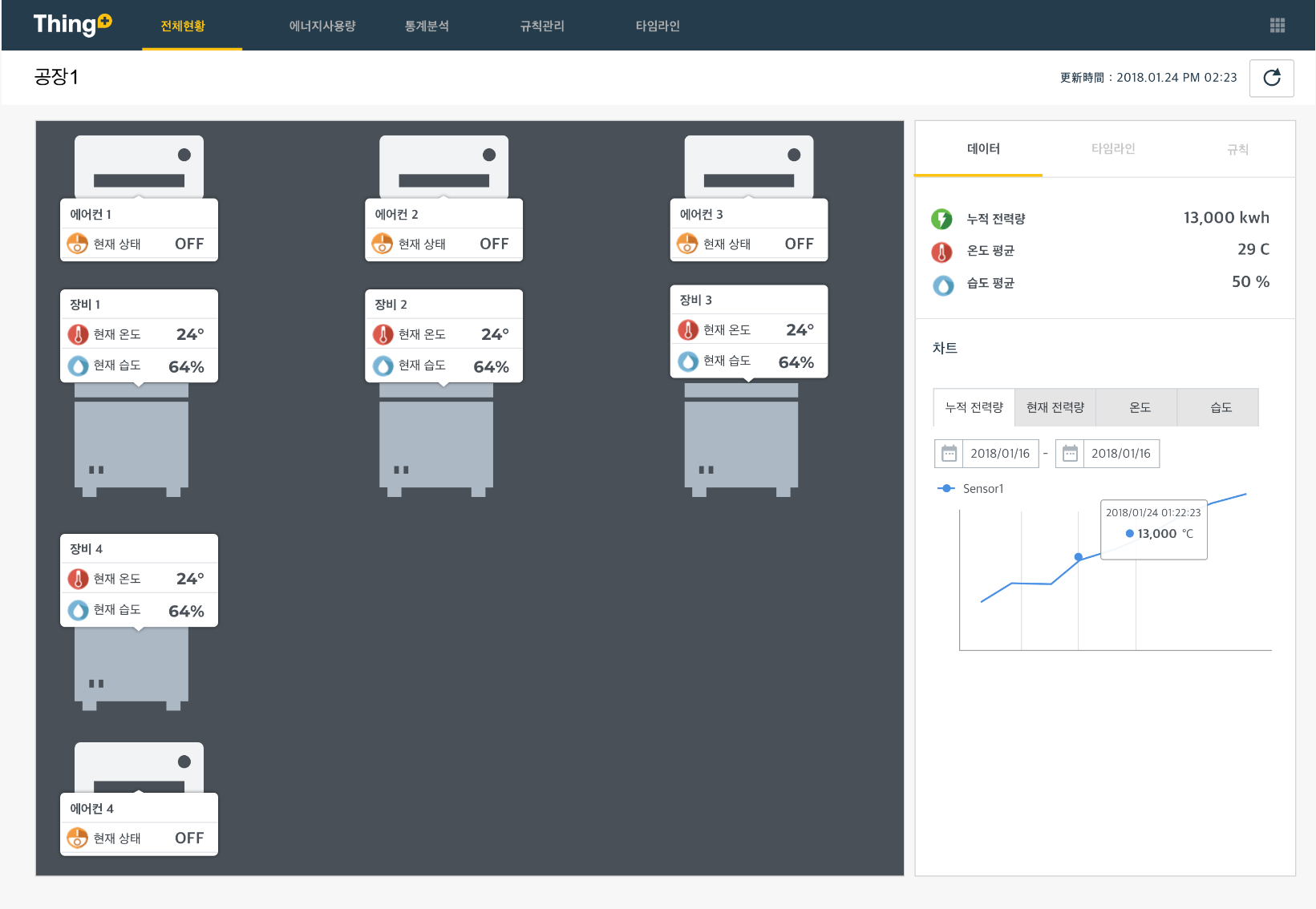Select the 장비 2 machine image
This screenshot has width=1316, height=909.
click(x=436, y=440)
